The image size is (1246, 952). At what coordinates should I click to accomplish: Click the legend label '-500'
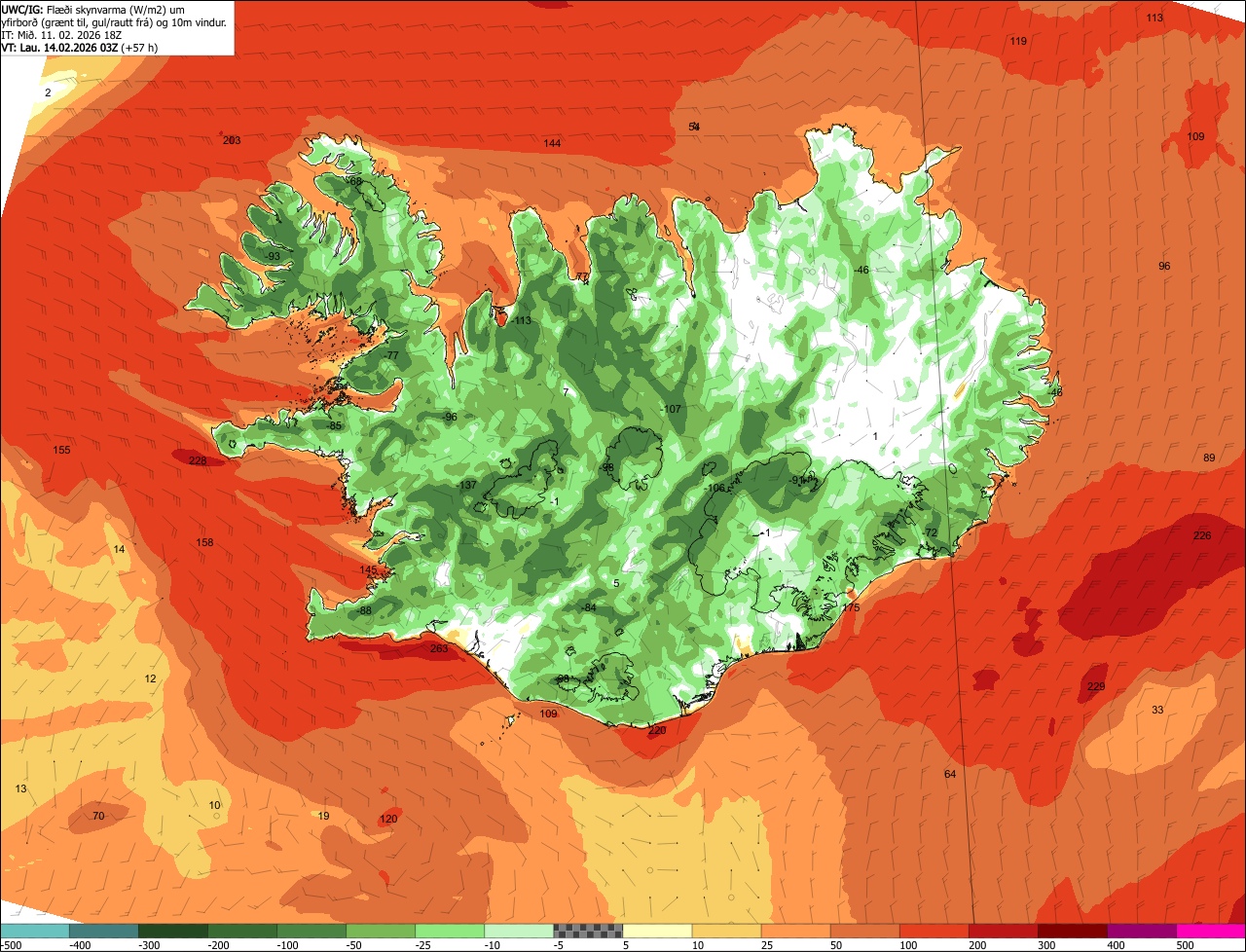coord(11,945)
